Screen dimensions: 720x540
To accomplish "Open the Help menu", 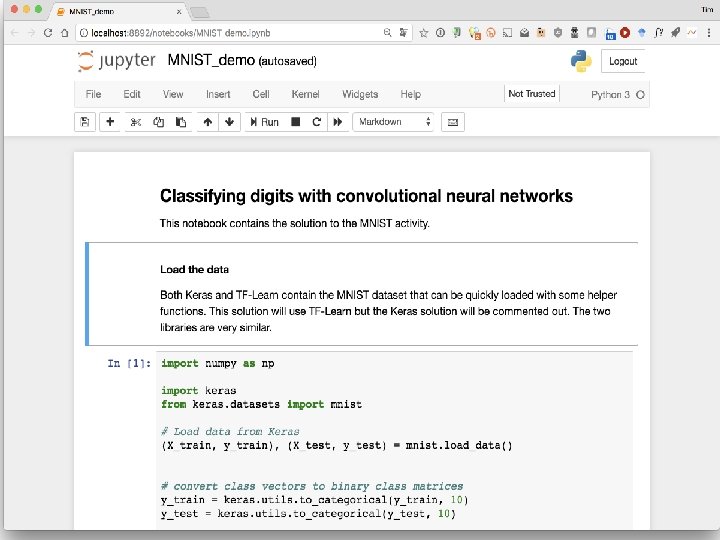I will coord(411,94).
